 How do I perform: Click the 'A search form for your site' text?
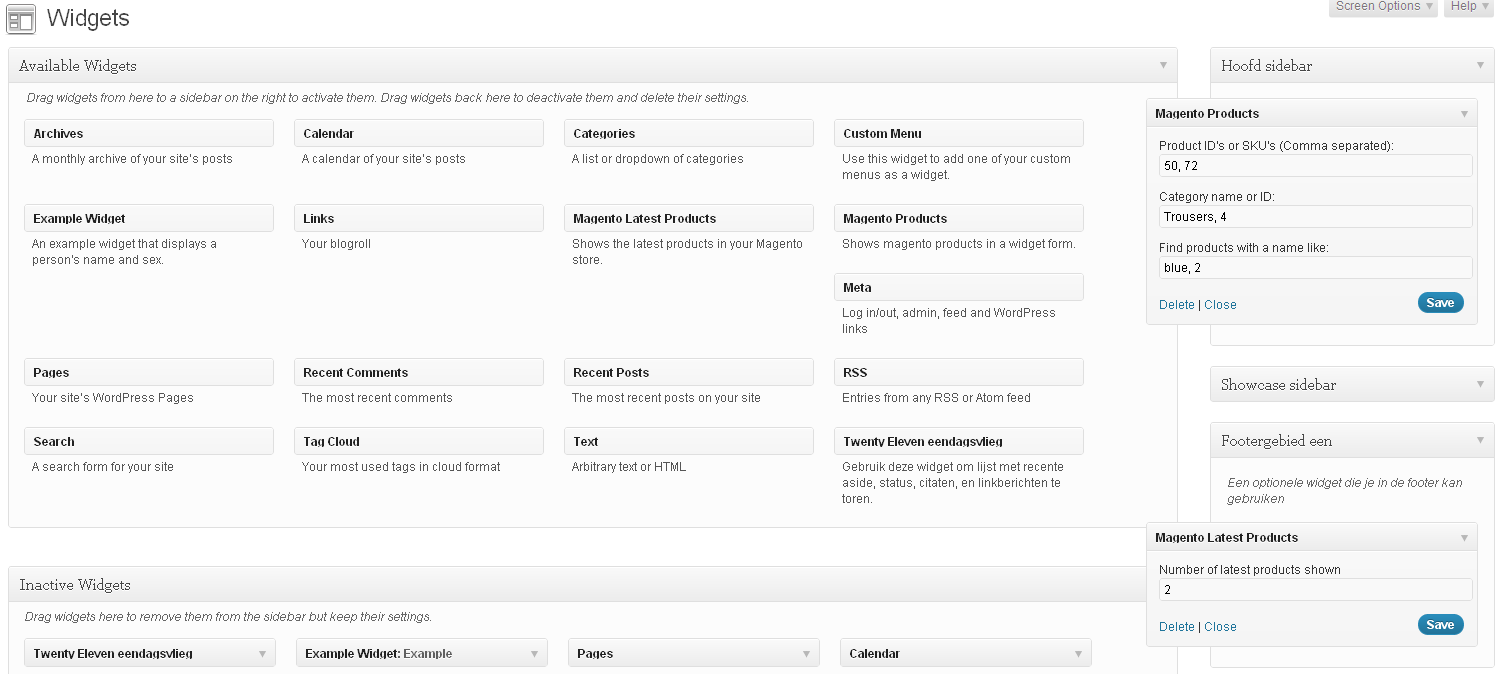(x=103, y=467)
